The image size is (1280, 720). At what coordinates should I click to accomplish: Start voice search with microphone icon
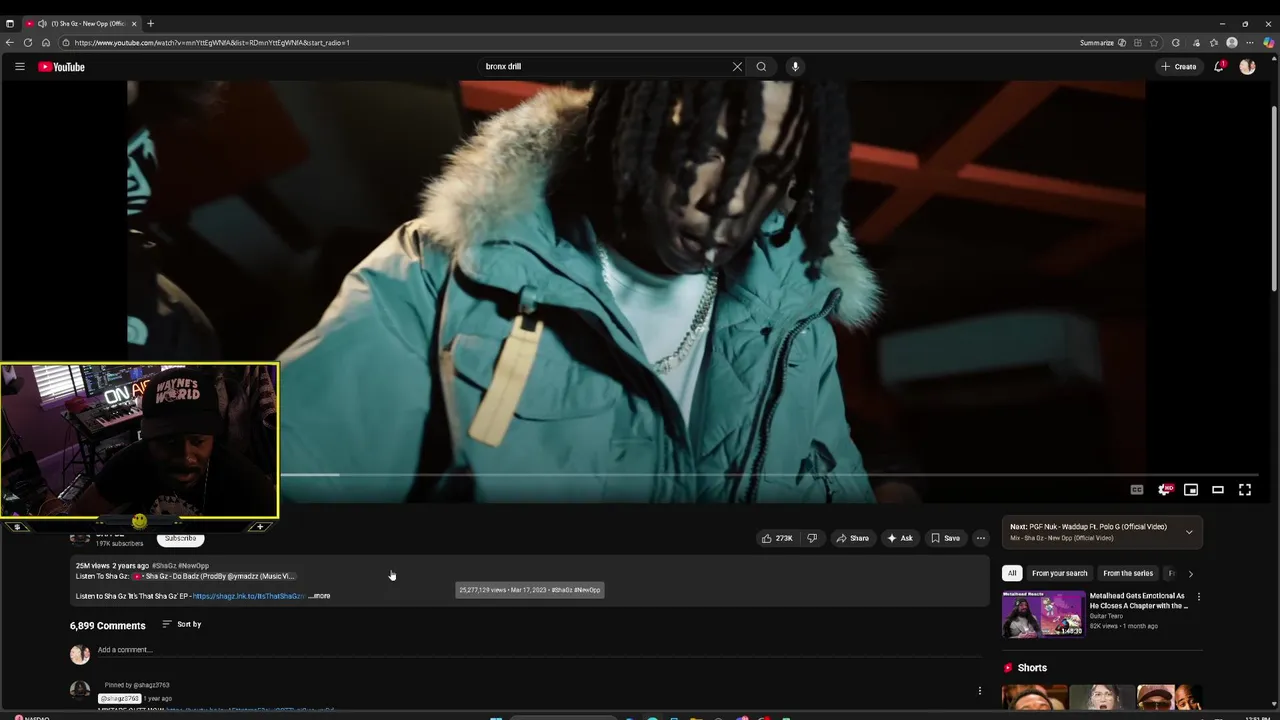click(795, 67)
